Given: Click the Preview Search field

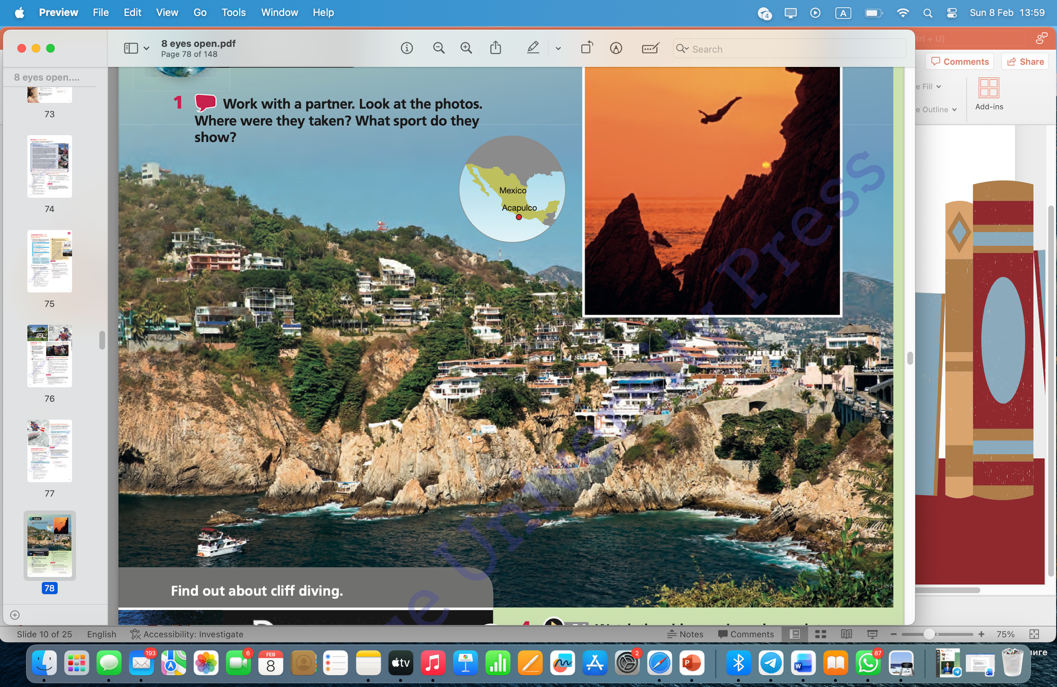Looking at the screenshot, I should (789, 49).
